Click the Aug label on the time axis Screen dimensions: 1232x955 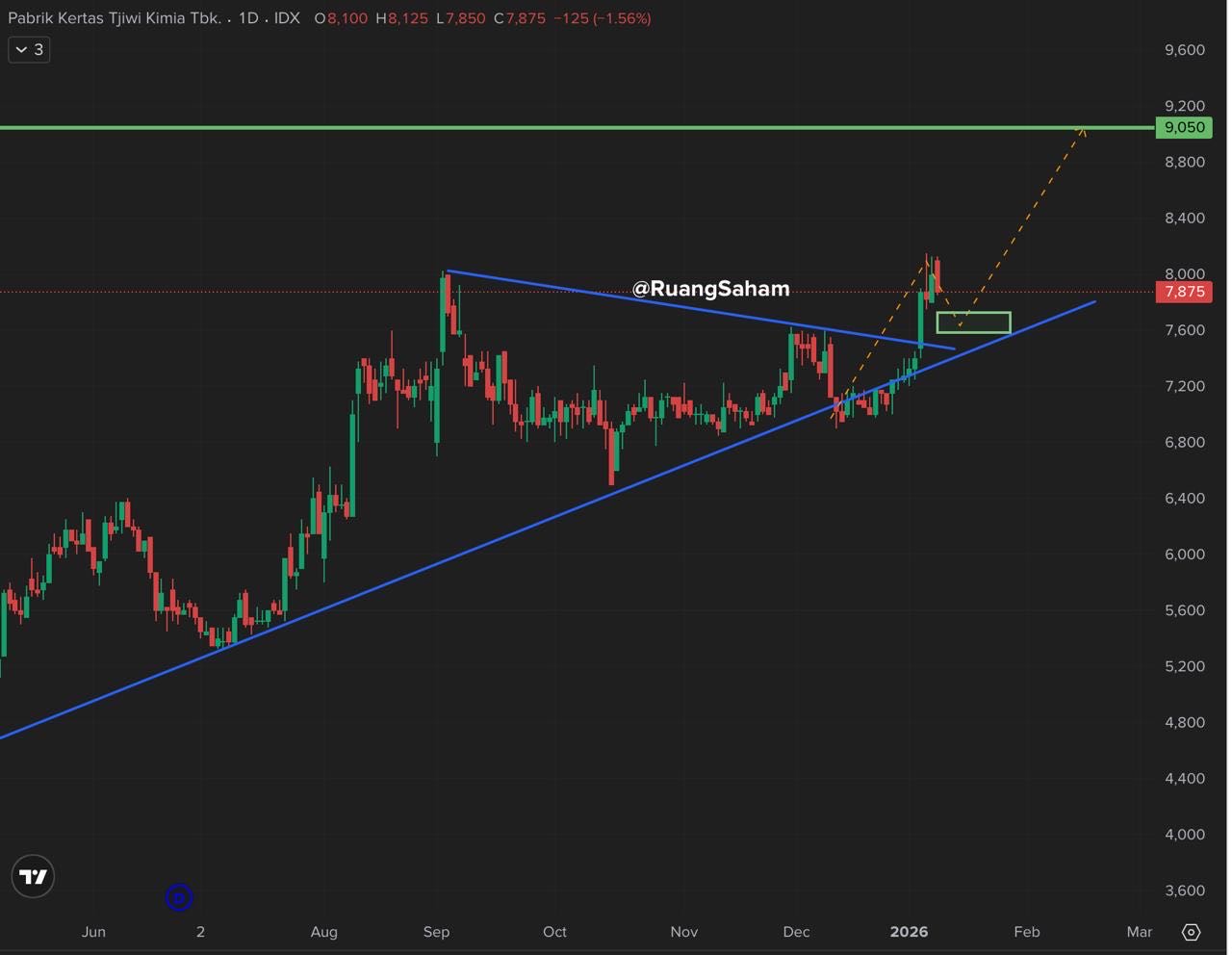point(324,932)
